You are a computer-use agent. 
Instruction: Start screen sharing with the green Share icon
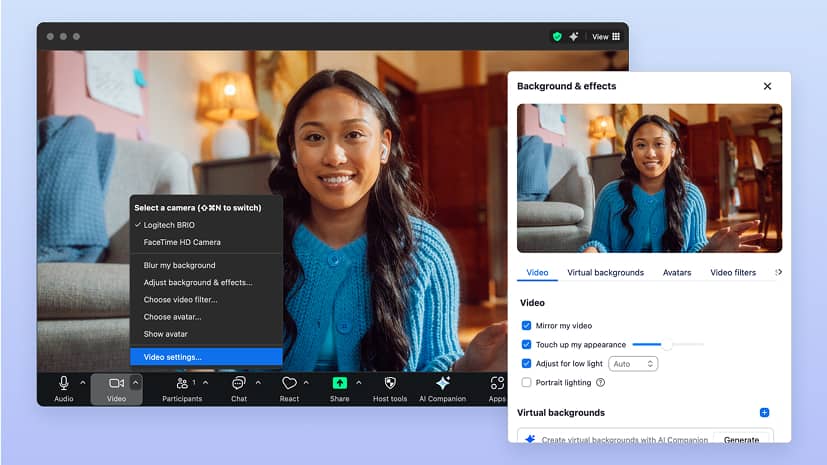click(x=339, y=384)
